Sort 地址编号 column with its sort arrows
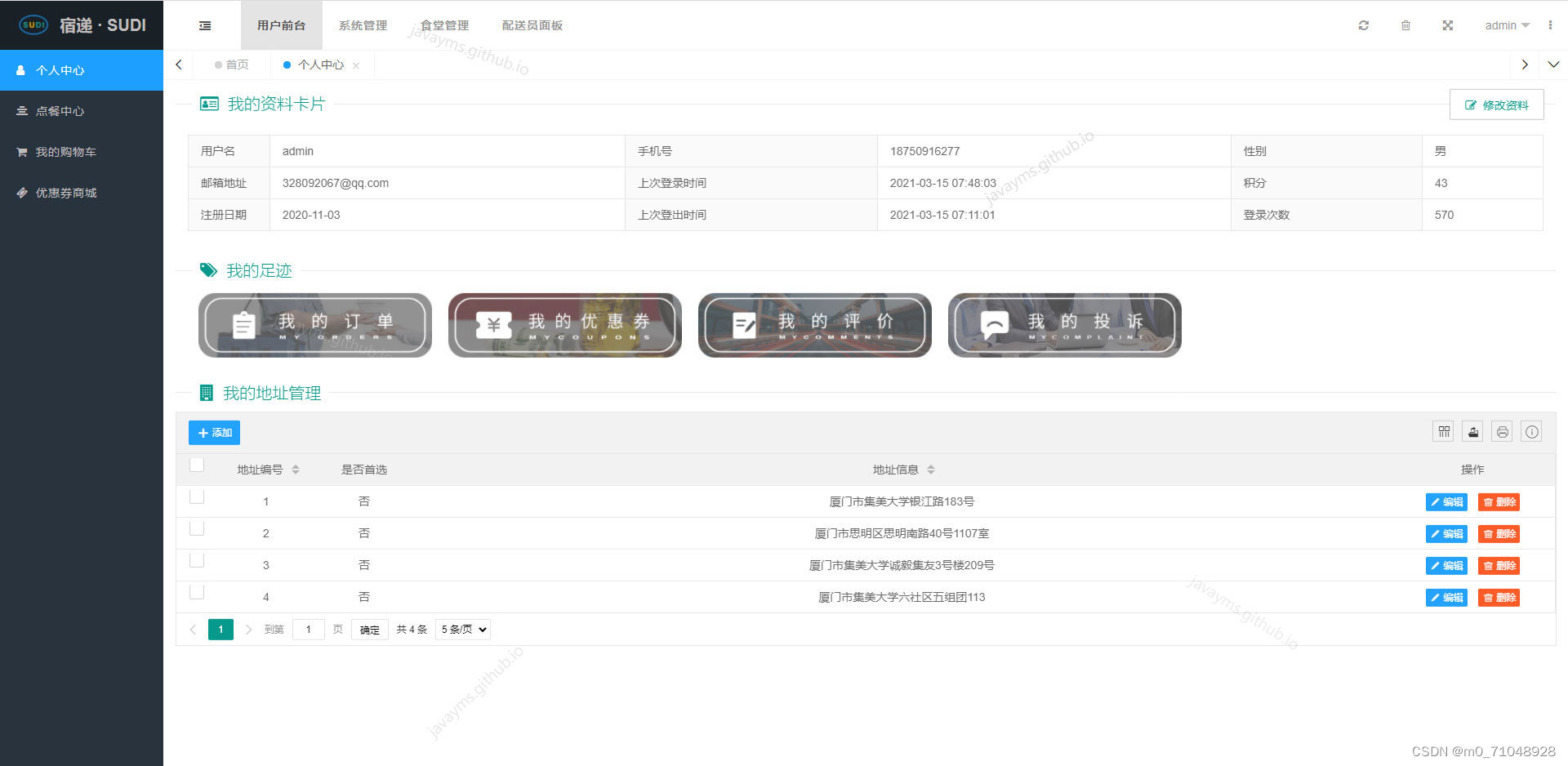 pyautogui.click(x=296, y=470)
